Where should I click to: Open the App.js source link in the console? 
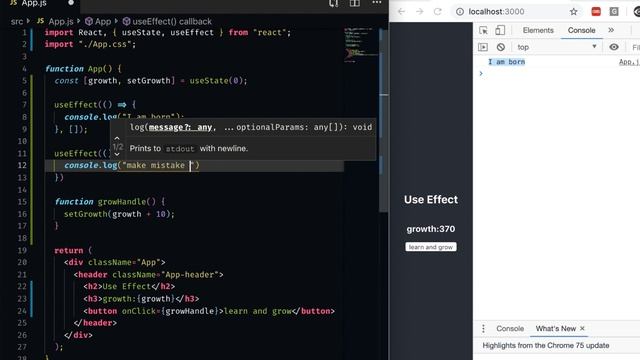pyautogui.click(x=629, y=62)
